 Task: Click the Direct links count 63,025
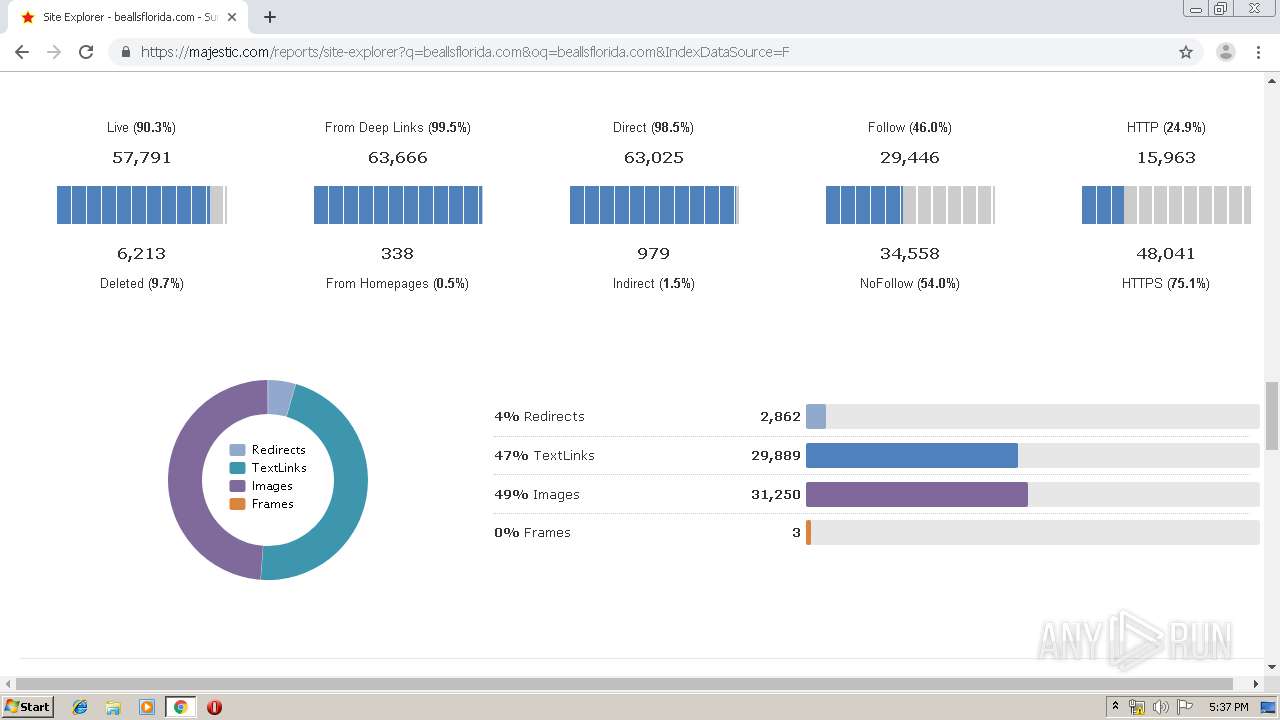pos(654,157)
